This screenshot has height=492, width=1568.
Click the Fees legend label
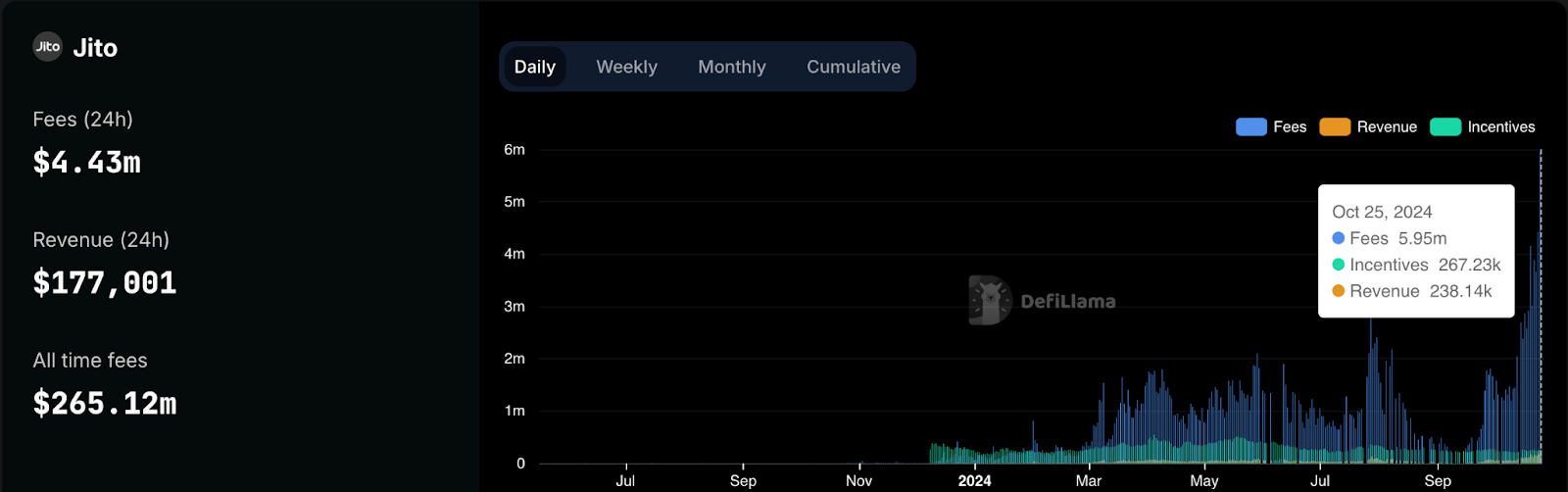tap(1290, 127)
